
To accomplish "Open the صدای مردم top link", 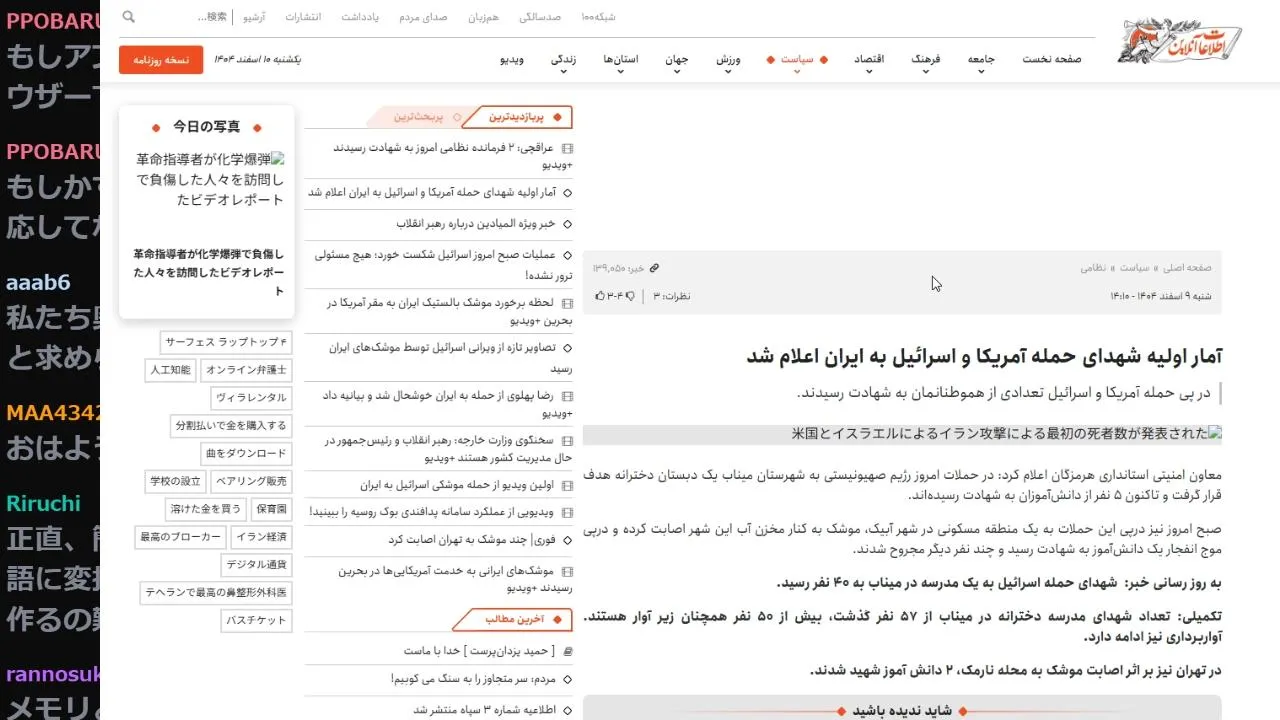I will click(423, 17).
